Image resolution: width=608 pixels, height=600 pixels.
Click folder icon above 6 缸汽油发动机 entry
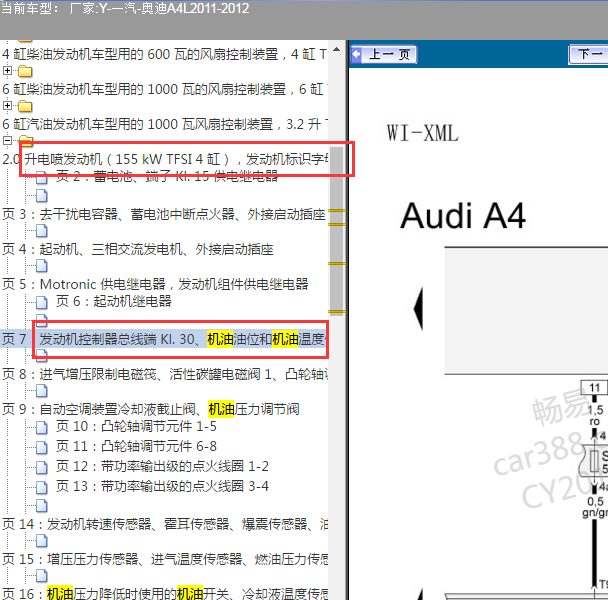(x=25, y=106)
